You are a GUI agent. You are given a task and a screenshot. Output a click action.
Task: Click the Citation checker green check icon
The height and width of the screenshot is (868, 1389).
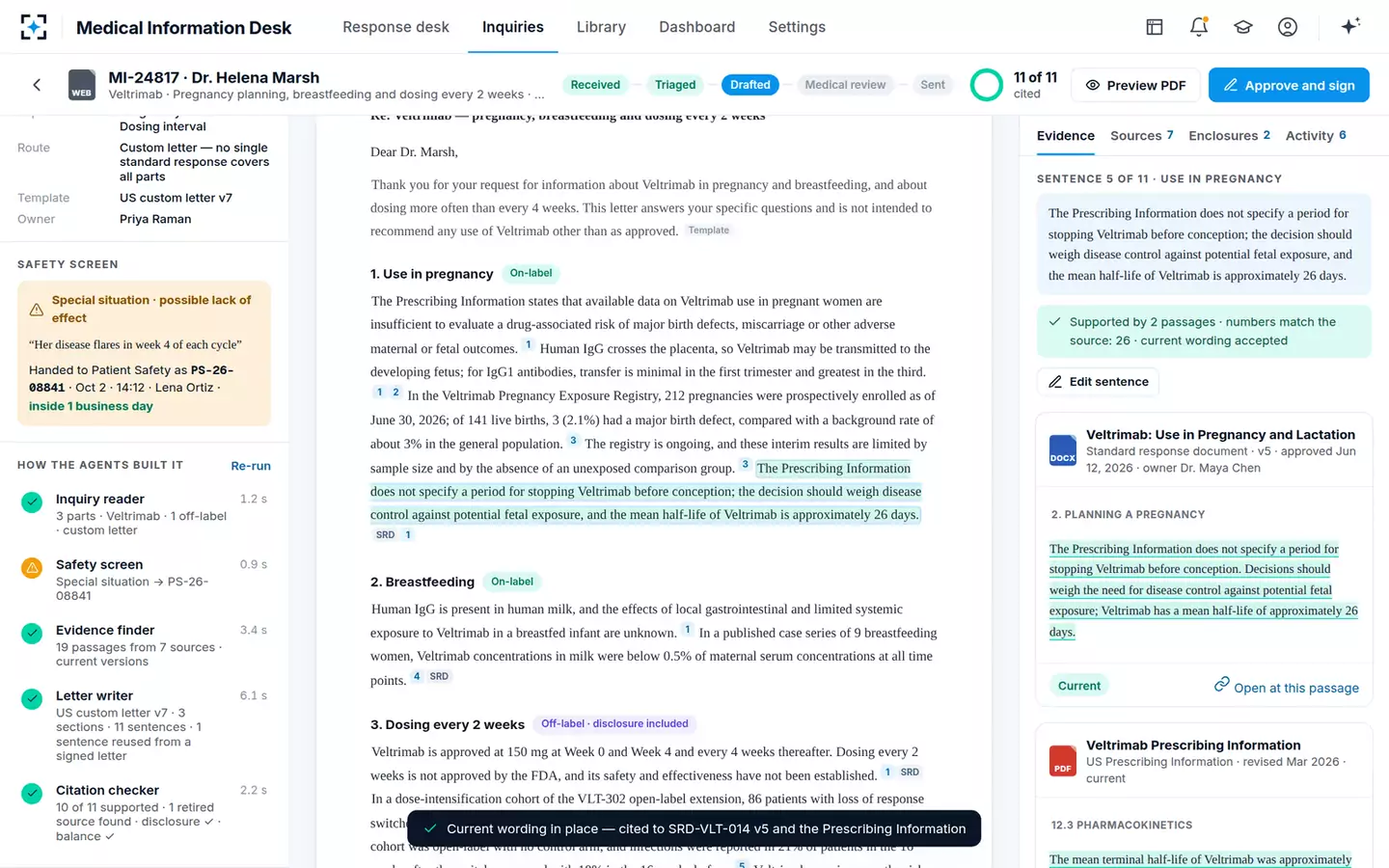[x=32, y=793]
